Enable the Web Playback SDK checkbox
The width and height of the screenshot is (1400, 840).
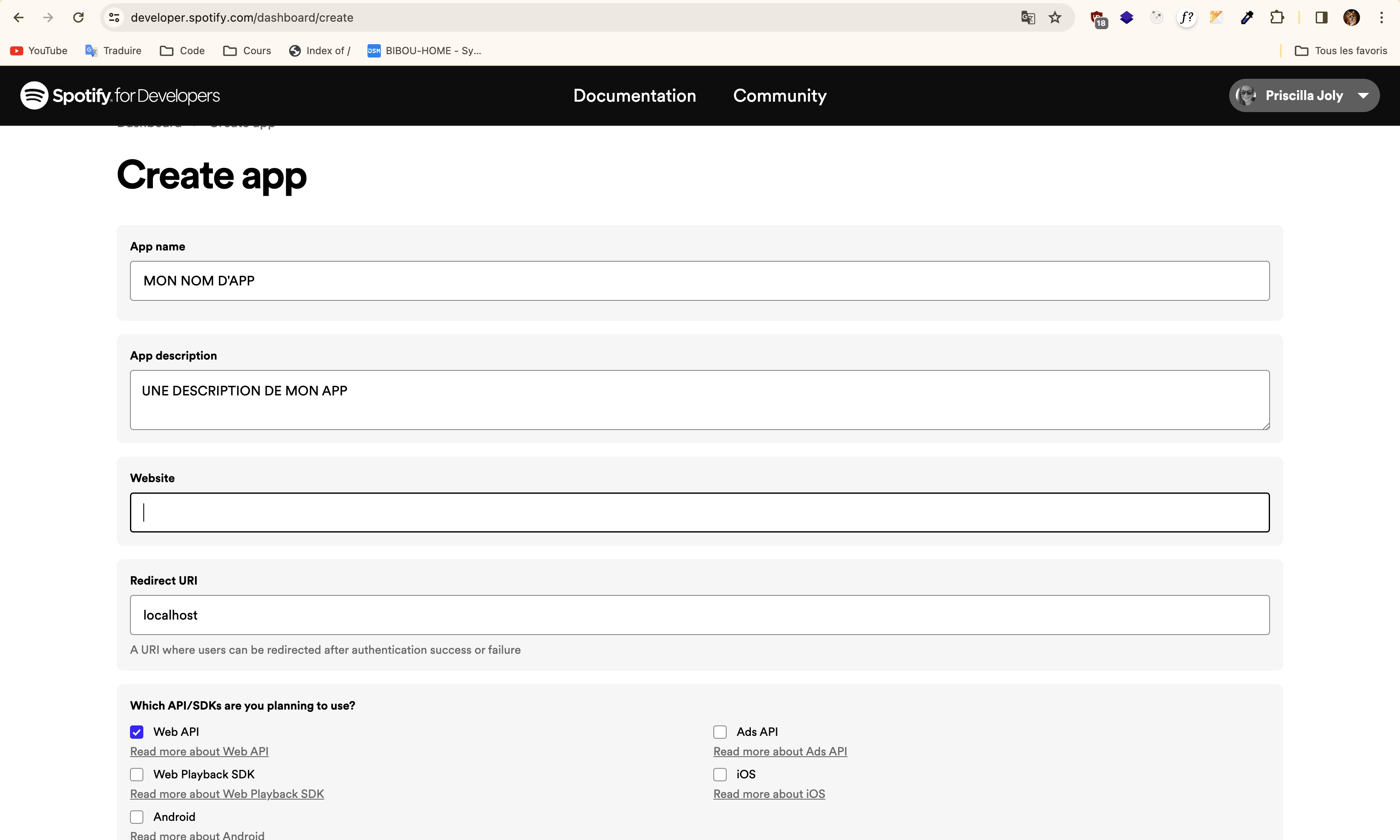point(137,774)
